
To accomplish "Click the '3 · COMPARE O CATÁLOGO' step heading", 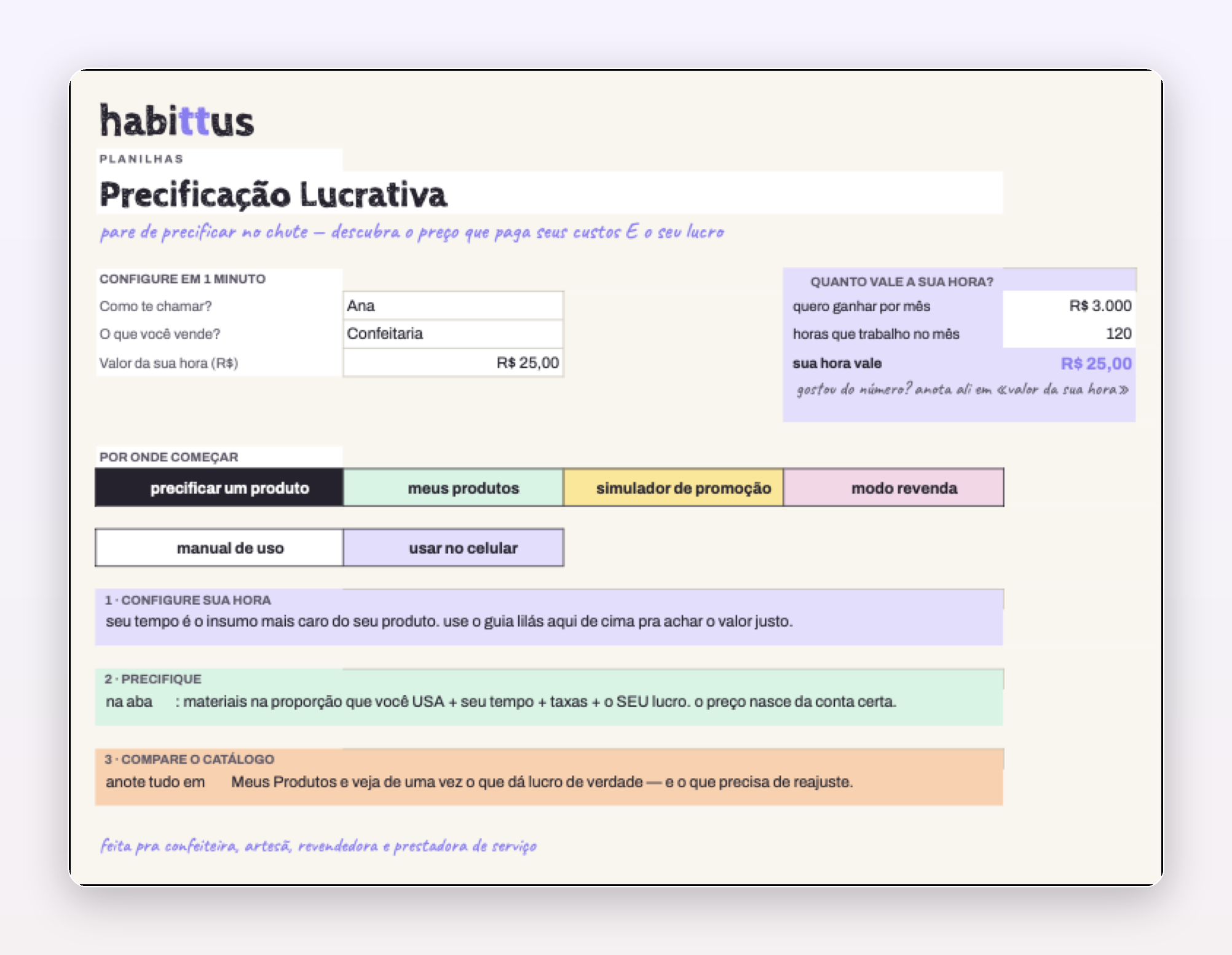I will pos(189,759).
